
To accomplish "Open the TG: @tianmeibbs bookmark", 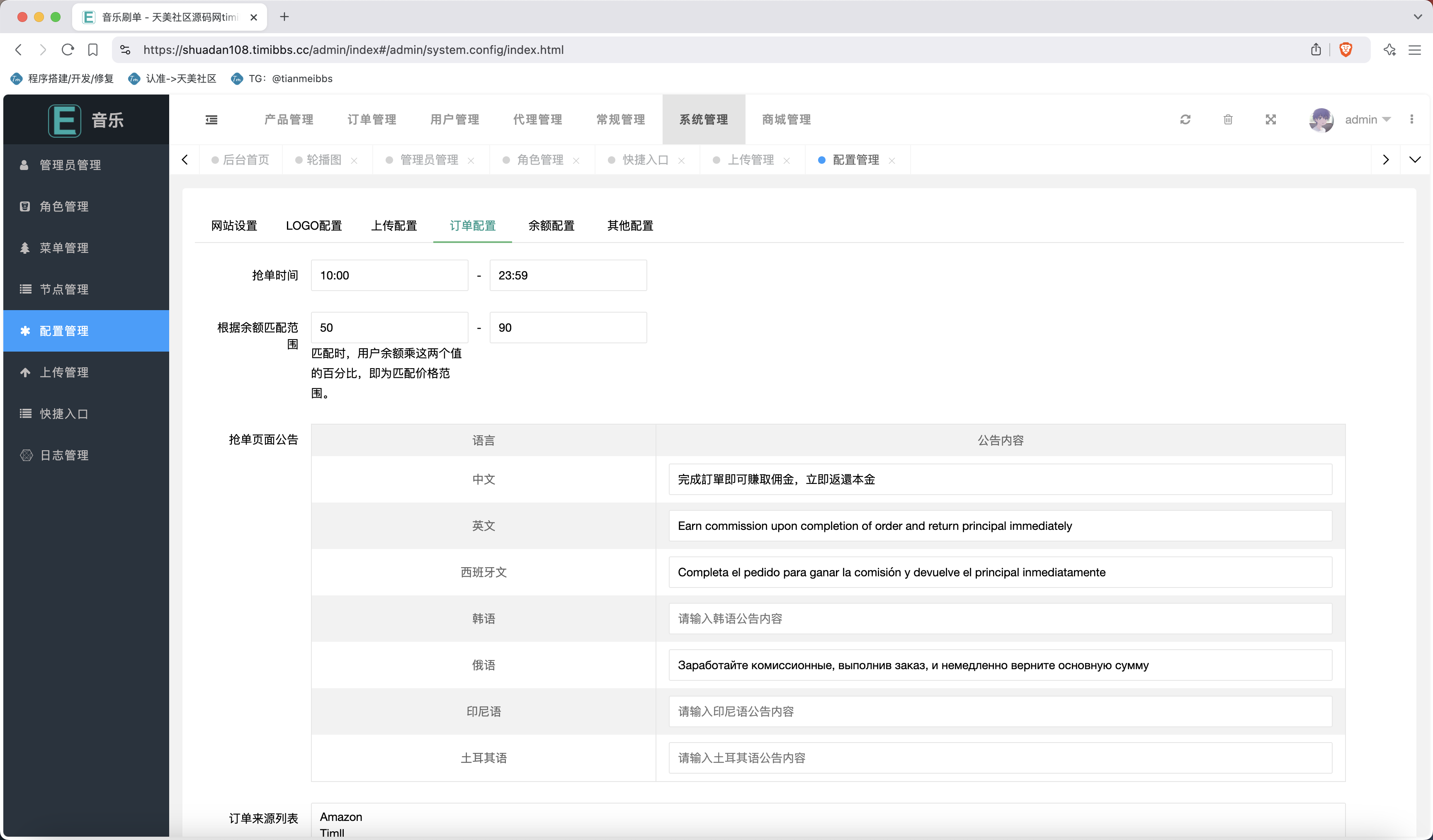I will [282, 78].
